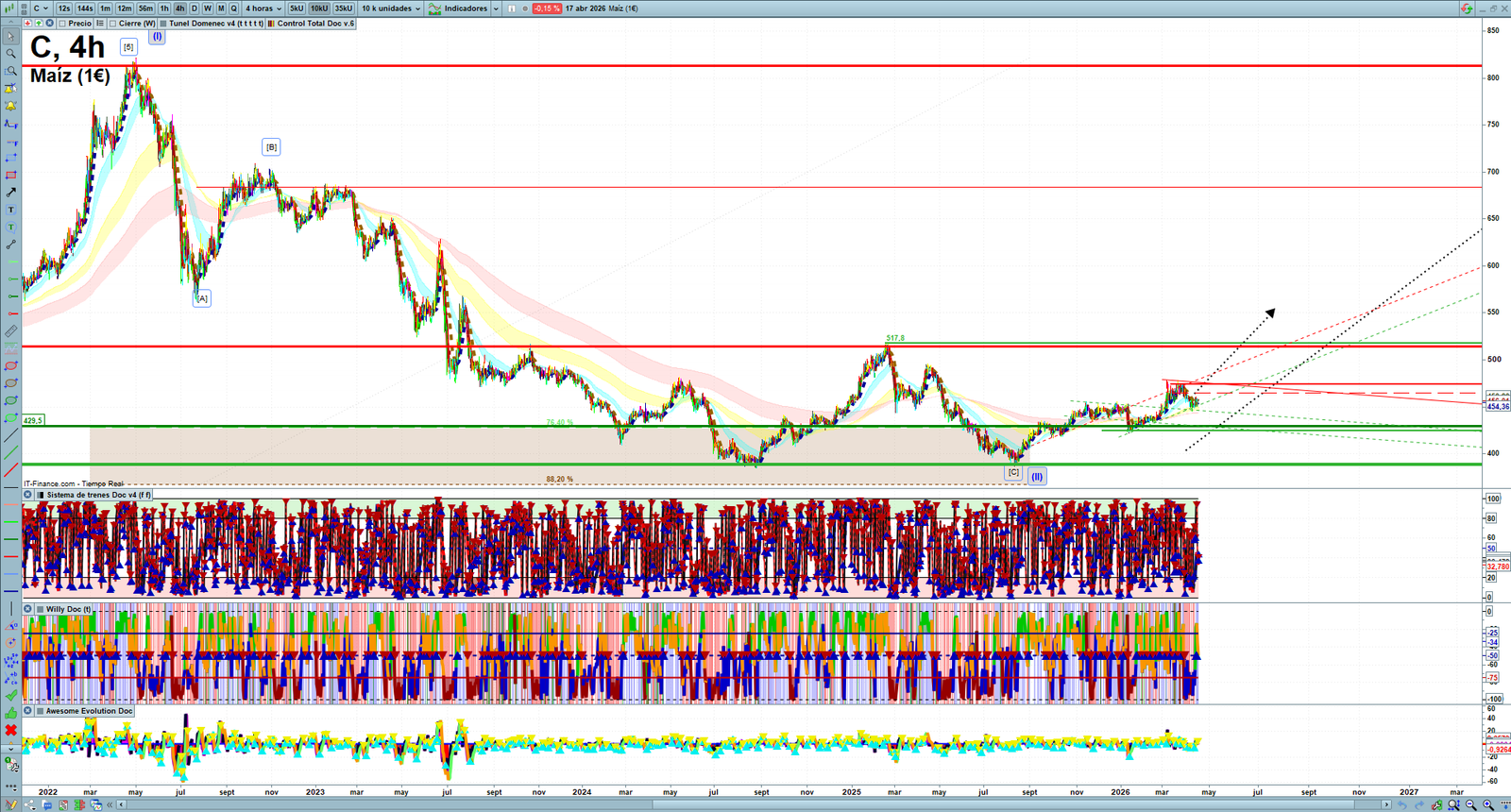This screenshot has height=812, width=1511.
Task: Toggle the Precio checkbox
Action: coord(62,24)
